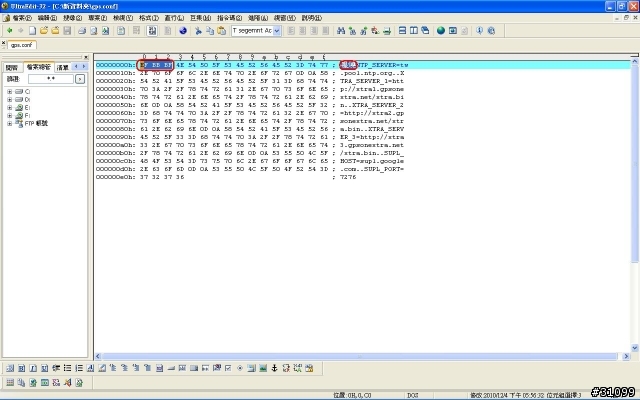
Task: Click the '.pool.ntp.org..X' ASCII text
Action: pyautogui.click(x=372, y=73)
